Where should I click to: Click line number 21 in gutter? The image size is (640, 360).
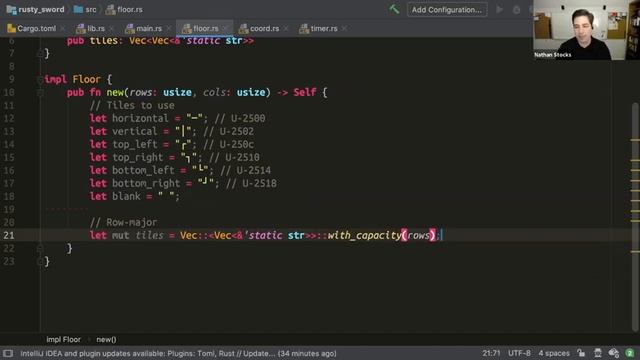pyautogui.click(x=9, y=235)
